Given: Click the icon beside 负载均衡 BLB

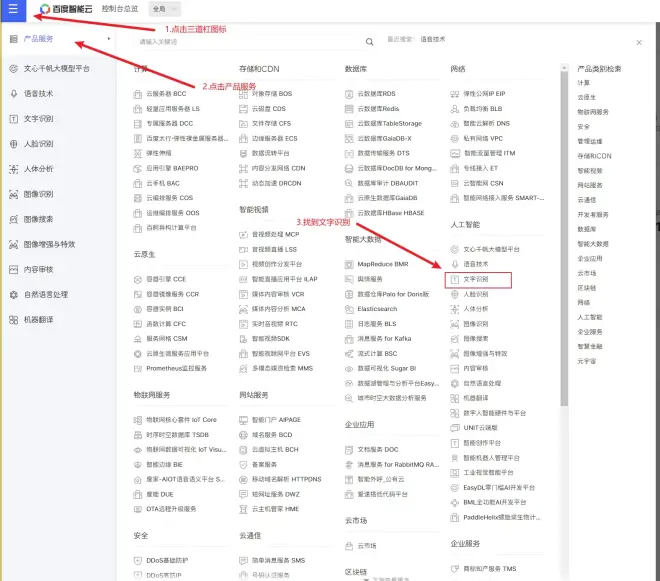Looking at the screenshot, I should click(x=455, y=109).
